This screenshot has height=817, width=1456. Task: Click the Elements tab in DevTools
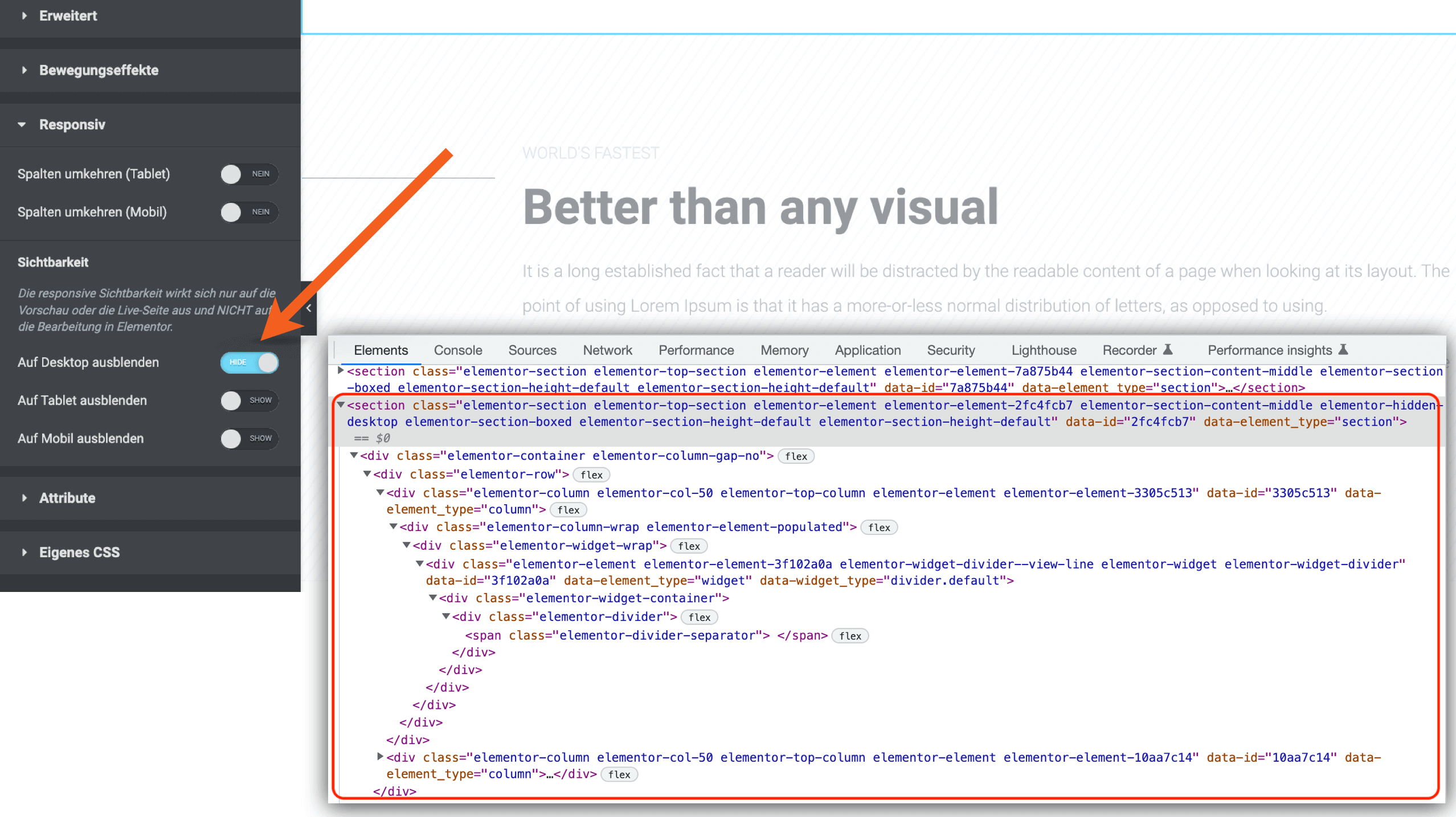tap(381, 349)
